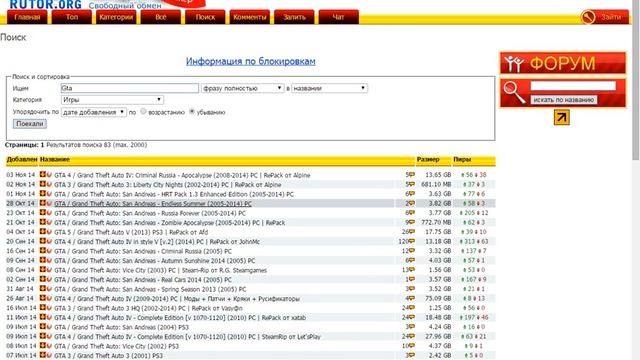
Task: Click the magnet icon for Criminal Russia - Apocalypse row
Action: coord(49,175)
